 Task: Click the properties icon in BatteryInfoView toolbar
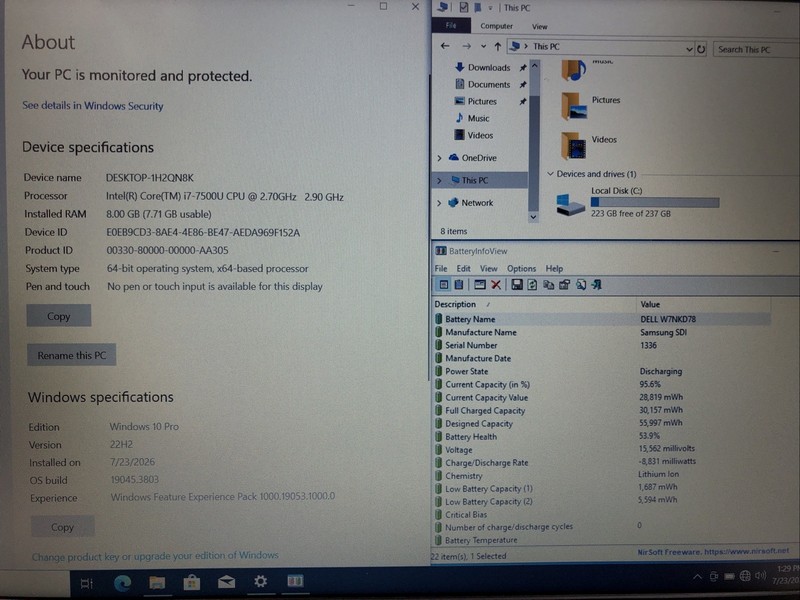[x=564, y=285]
